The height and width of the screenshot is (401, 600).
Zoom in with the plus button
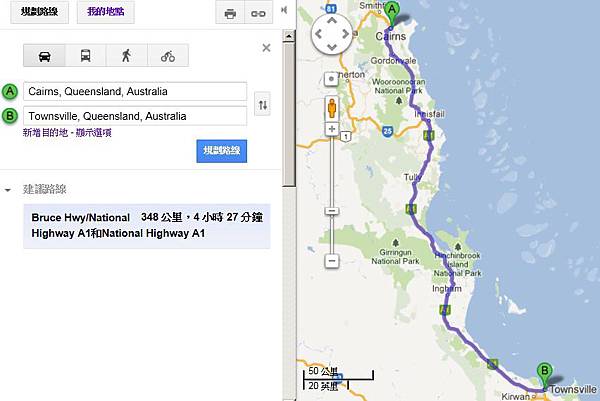click(x=332, y=129)
